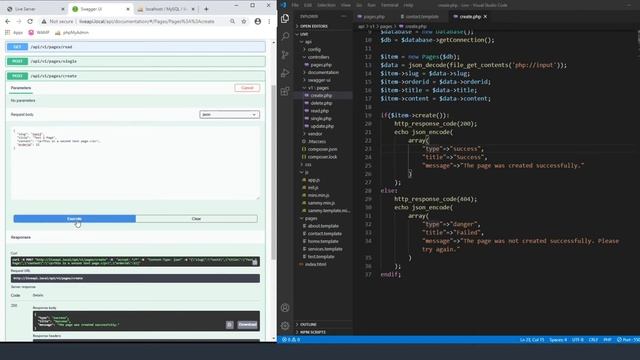
Task: Copy the curl command to clipboard
Action: [x=255, y=262]
